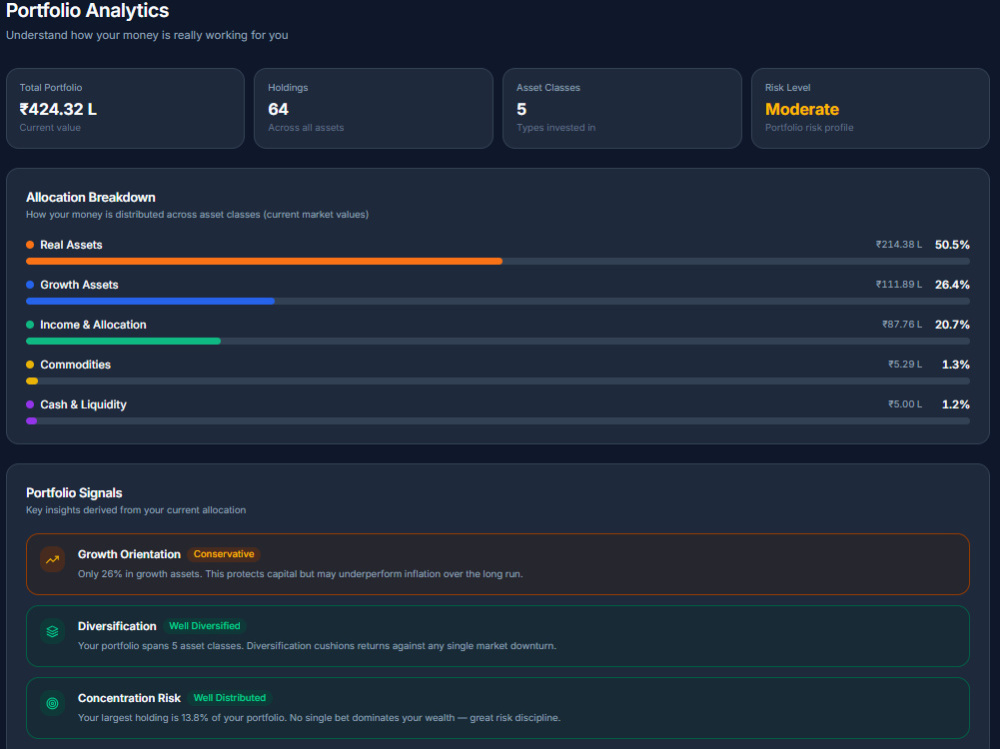Screen dimensions: 1000x749
Task: Click 'Understand how your money' subtitle
Action: [x=147, y=35]
